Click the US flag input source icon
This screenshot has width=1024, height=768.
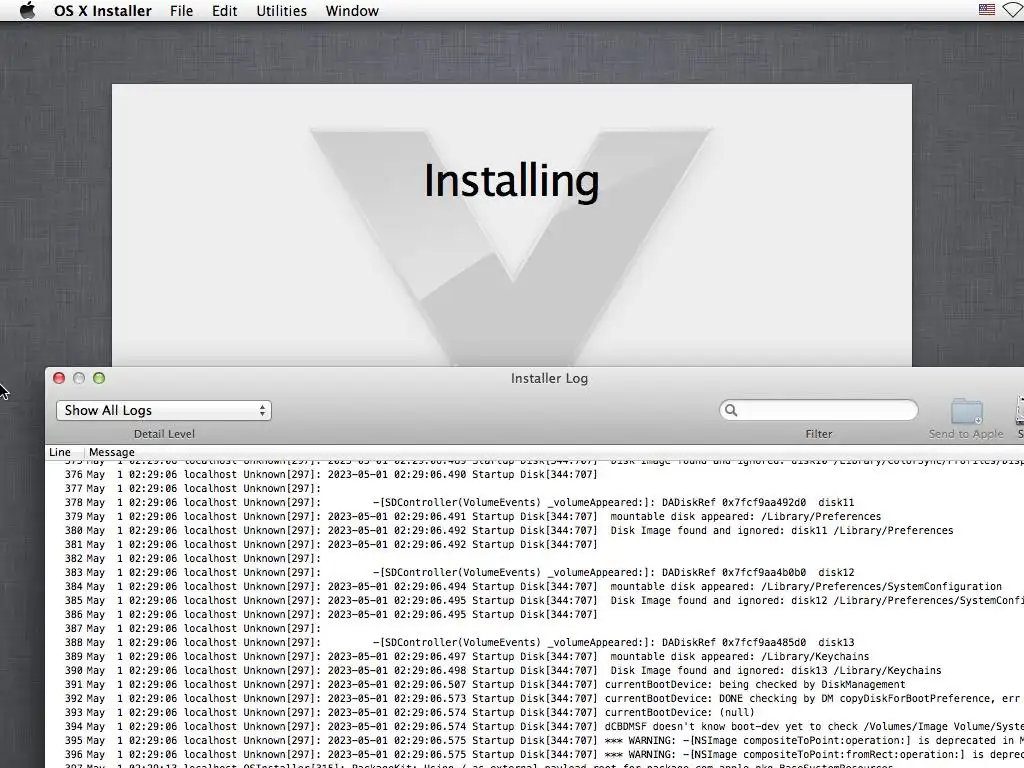coord(987,10)
